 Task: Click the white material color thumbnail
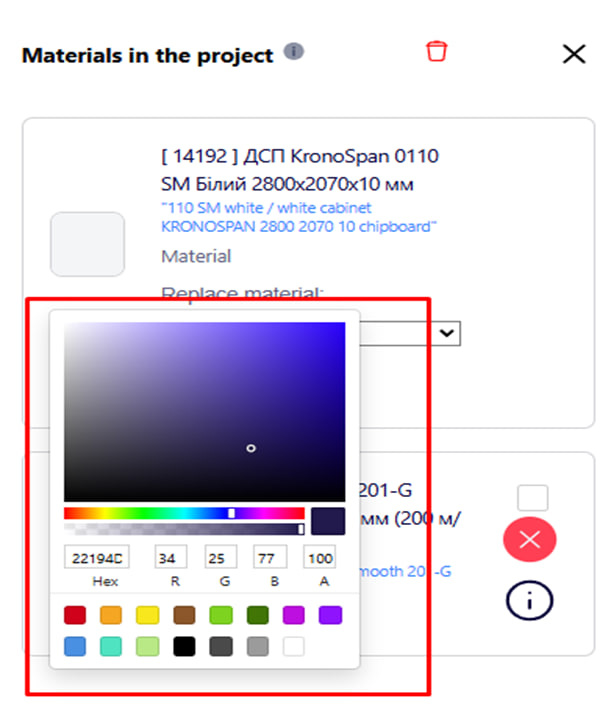click(88, 244)
